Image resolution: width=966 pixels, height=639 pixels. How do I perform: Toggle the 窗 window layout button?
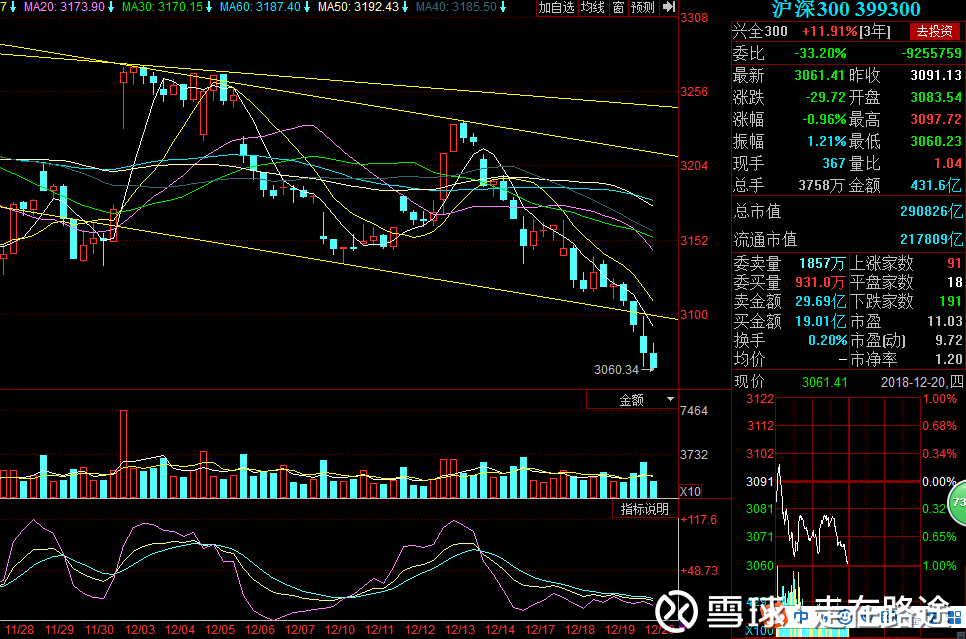coord(618,7)
